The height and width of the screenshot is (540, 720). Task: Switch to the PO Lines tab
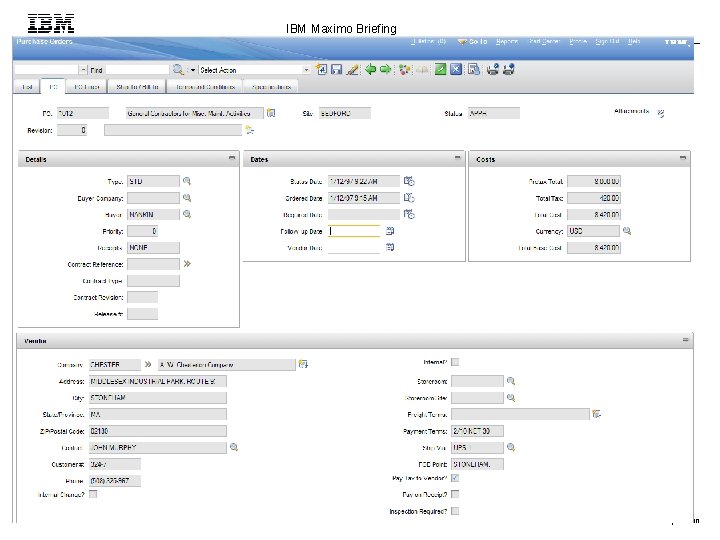pyautogui.click(x=87, y=87)
